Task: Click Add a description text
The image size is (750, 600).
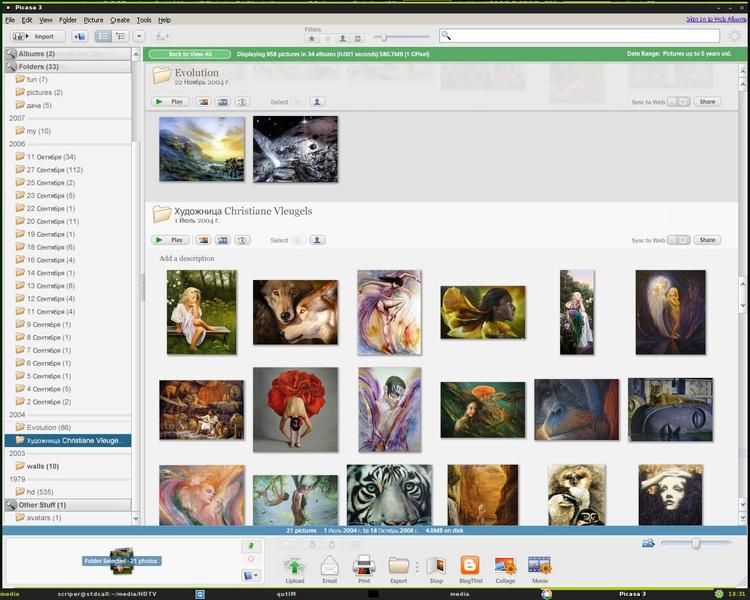Action: pyautogui.click(x=187, y=258)
